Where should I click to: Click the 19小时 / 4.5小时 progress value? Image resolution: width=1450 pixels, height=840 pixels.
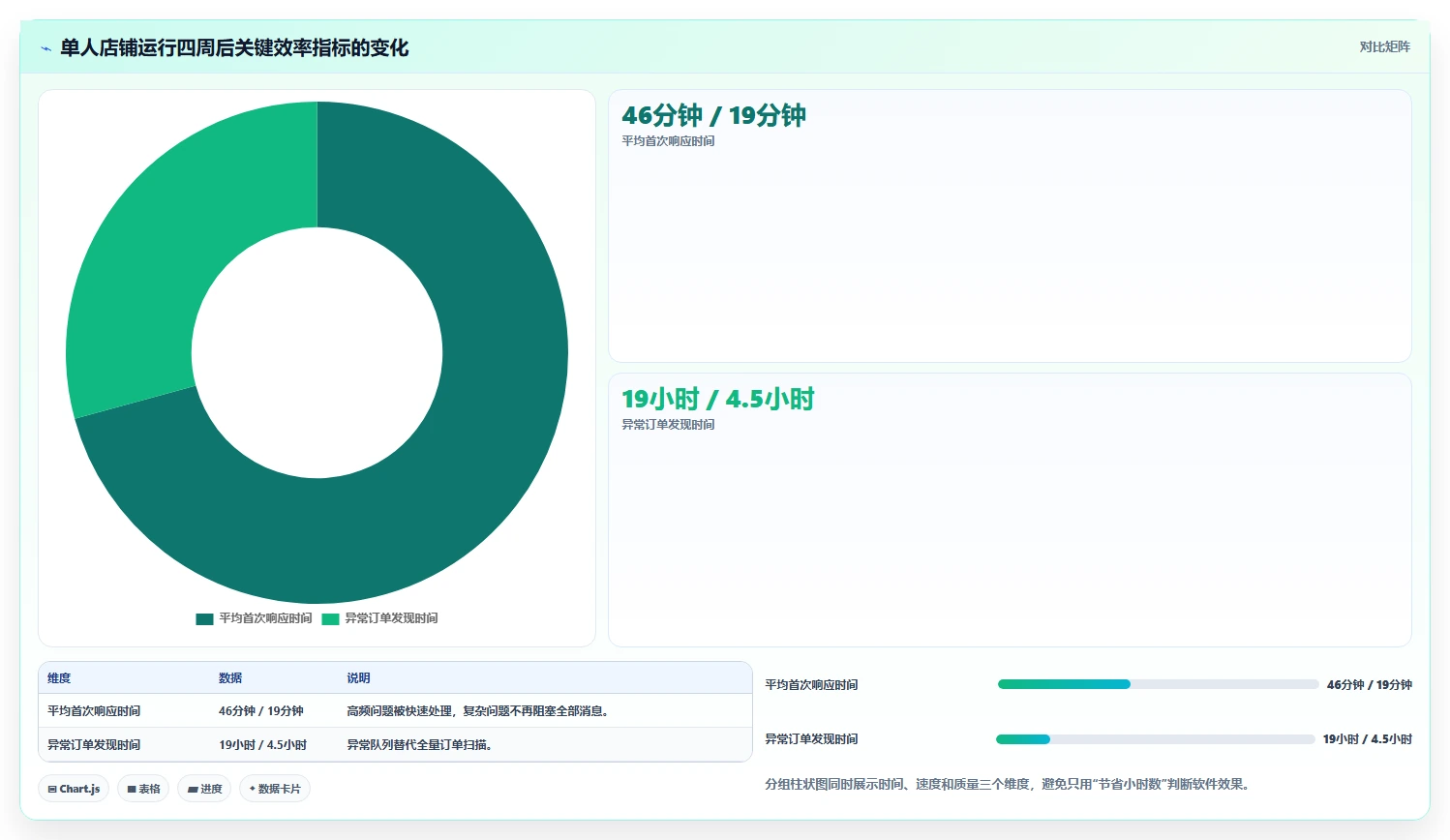1367,739
